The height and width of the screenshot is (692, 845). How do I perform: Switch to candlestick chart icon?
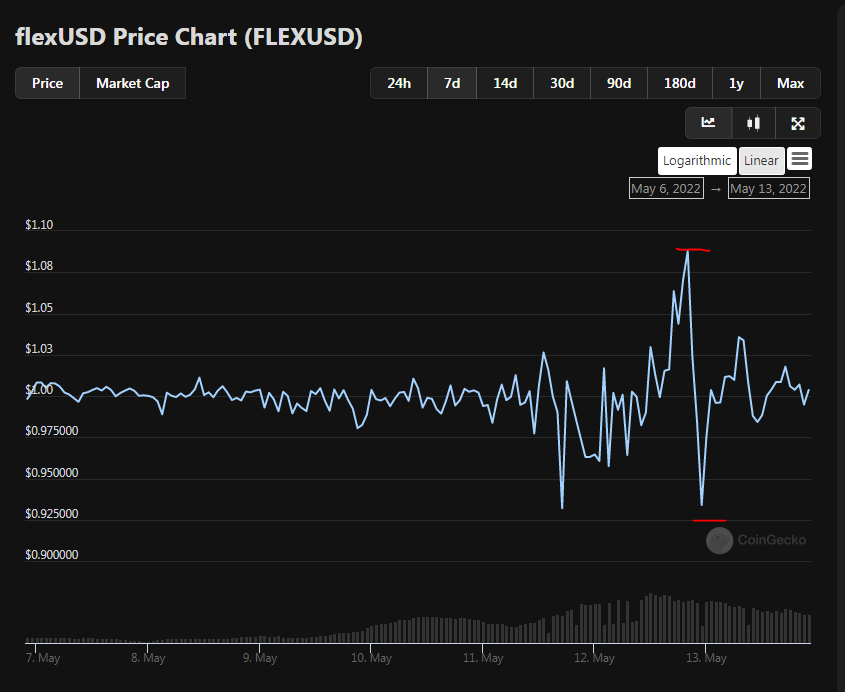(753, 123)
